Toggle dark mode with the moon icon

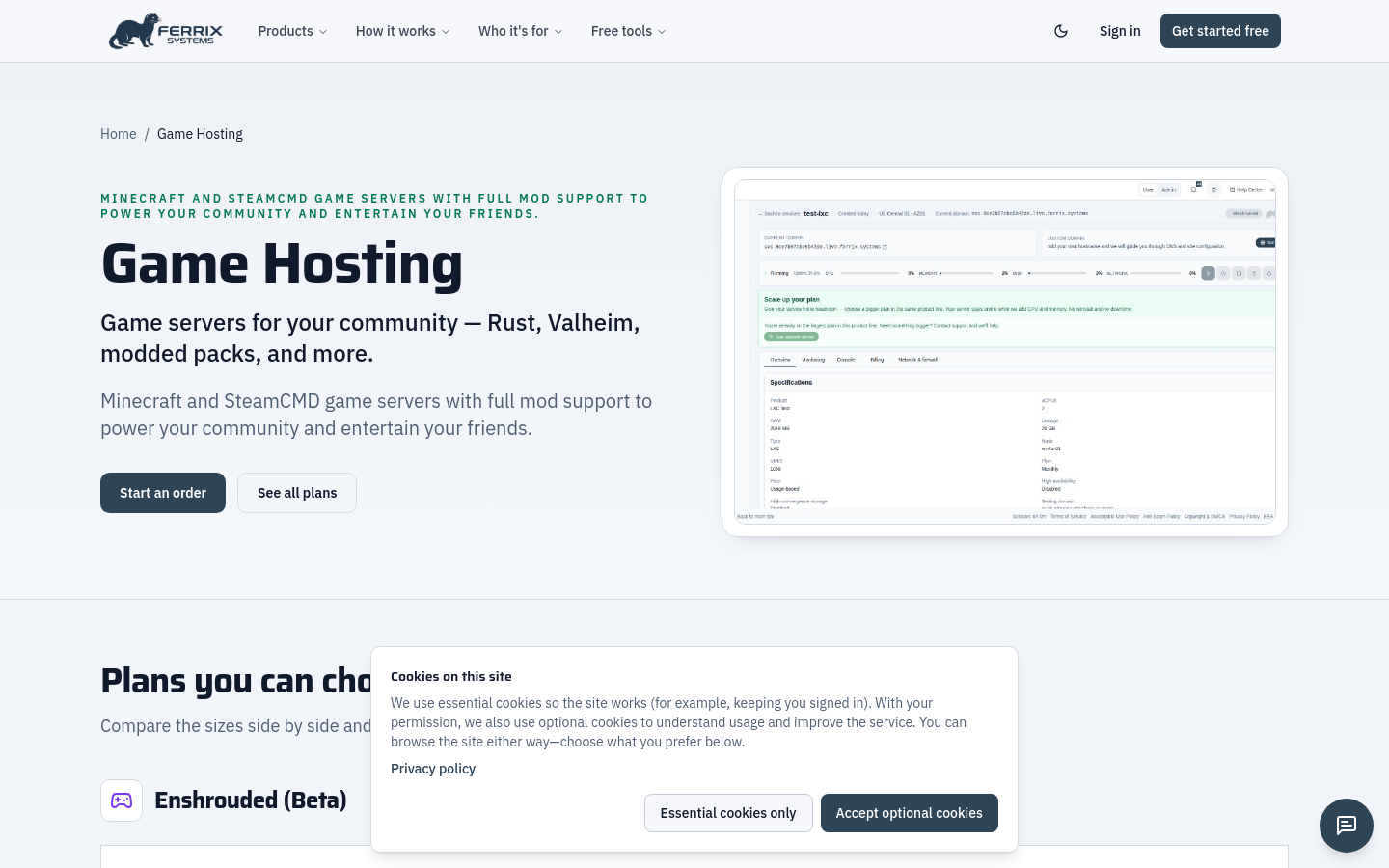point(1061,31)
